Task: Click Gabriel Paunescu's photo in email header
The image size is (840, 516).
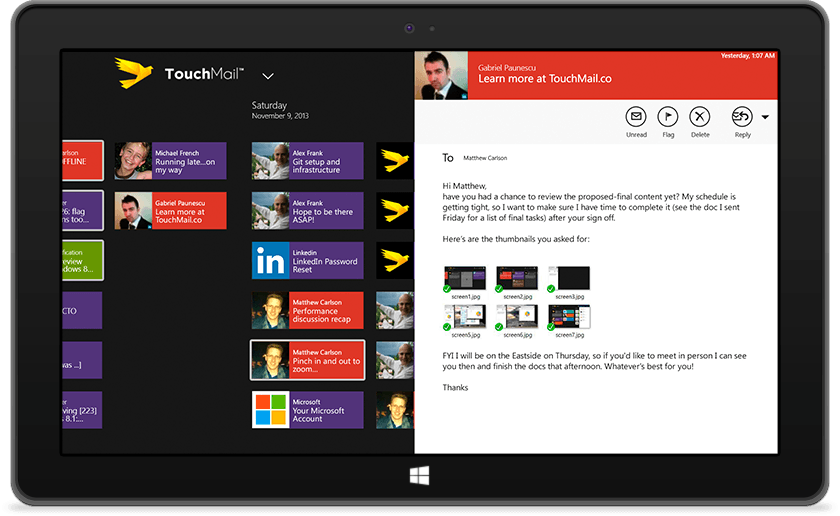Action: pos(441,76)
